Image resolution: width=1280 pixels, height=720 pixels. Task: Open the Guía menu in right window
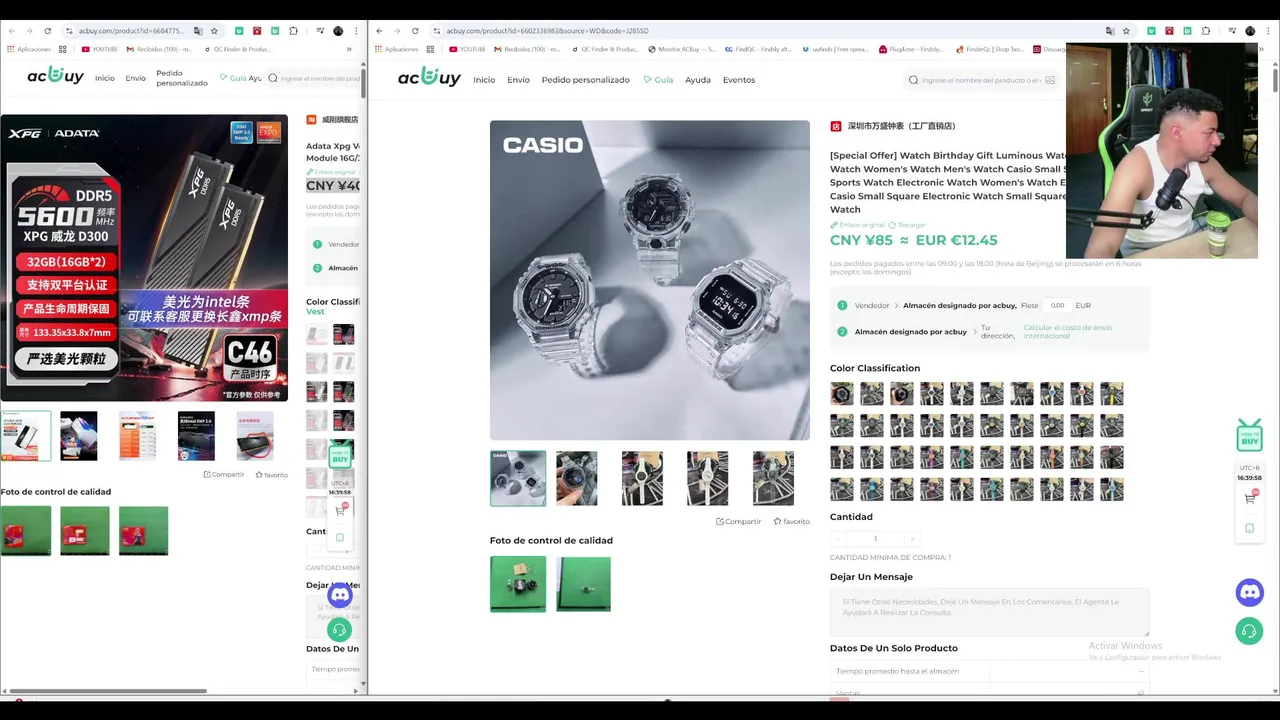[x=658, y=80]
